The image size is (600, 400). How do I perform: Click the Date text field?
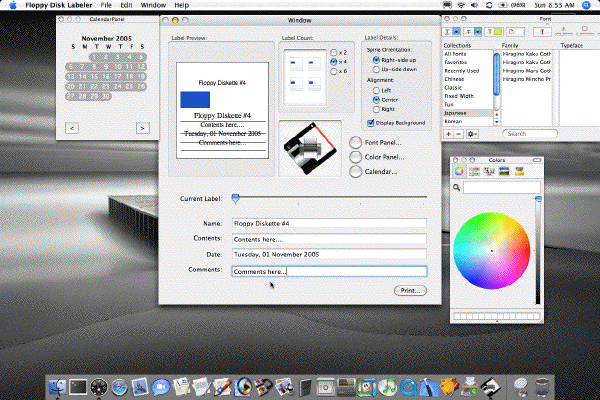[x=329, y=254]
